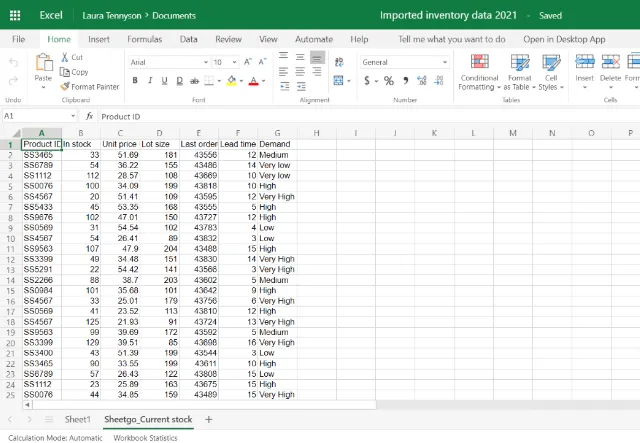Image resolution: width=640 pixels, height=443 pixels.
Task: Click the all-sheets list icon
Action: (49, 419)
